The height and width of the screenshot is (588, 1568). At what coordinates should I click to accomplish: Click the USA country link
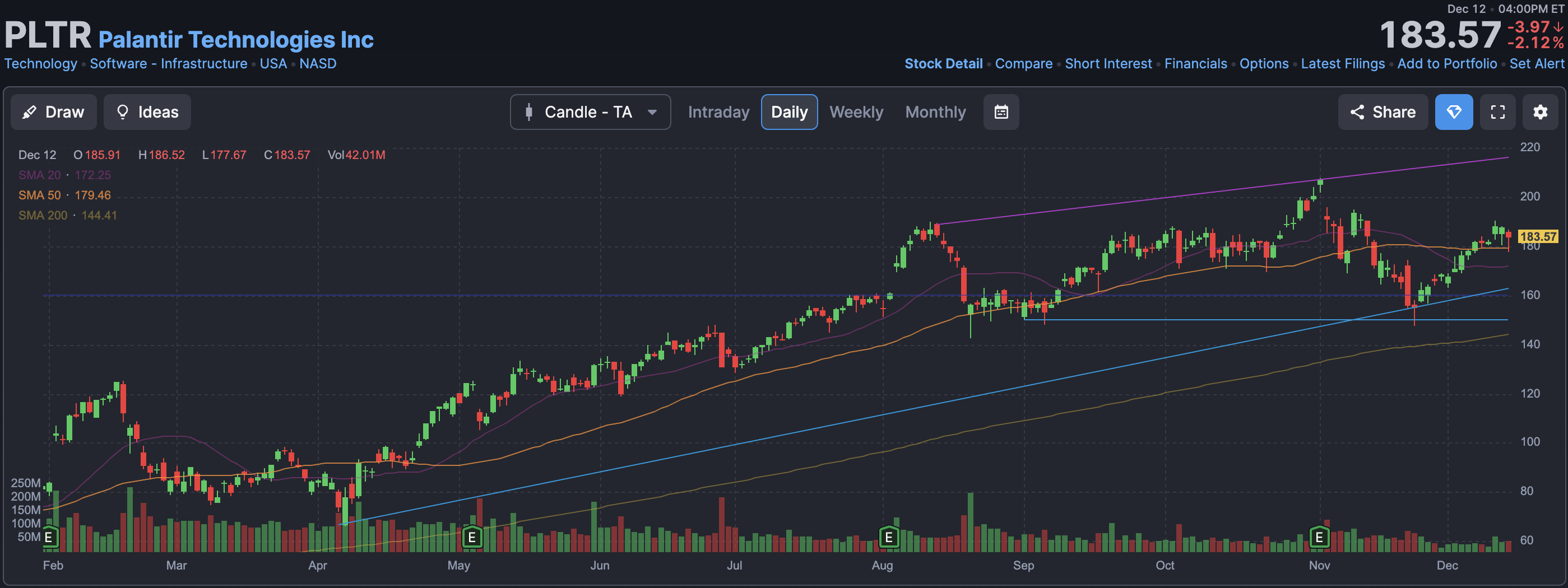[273, 64]
